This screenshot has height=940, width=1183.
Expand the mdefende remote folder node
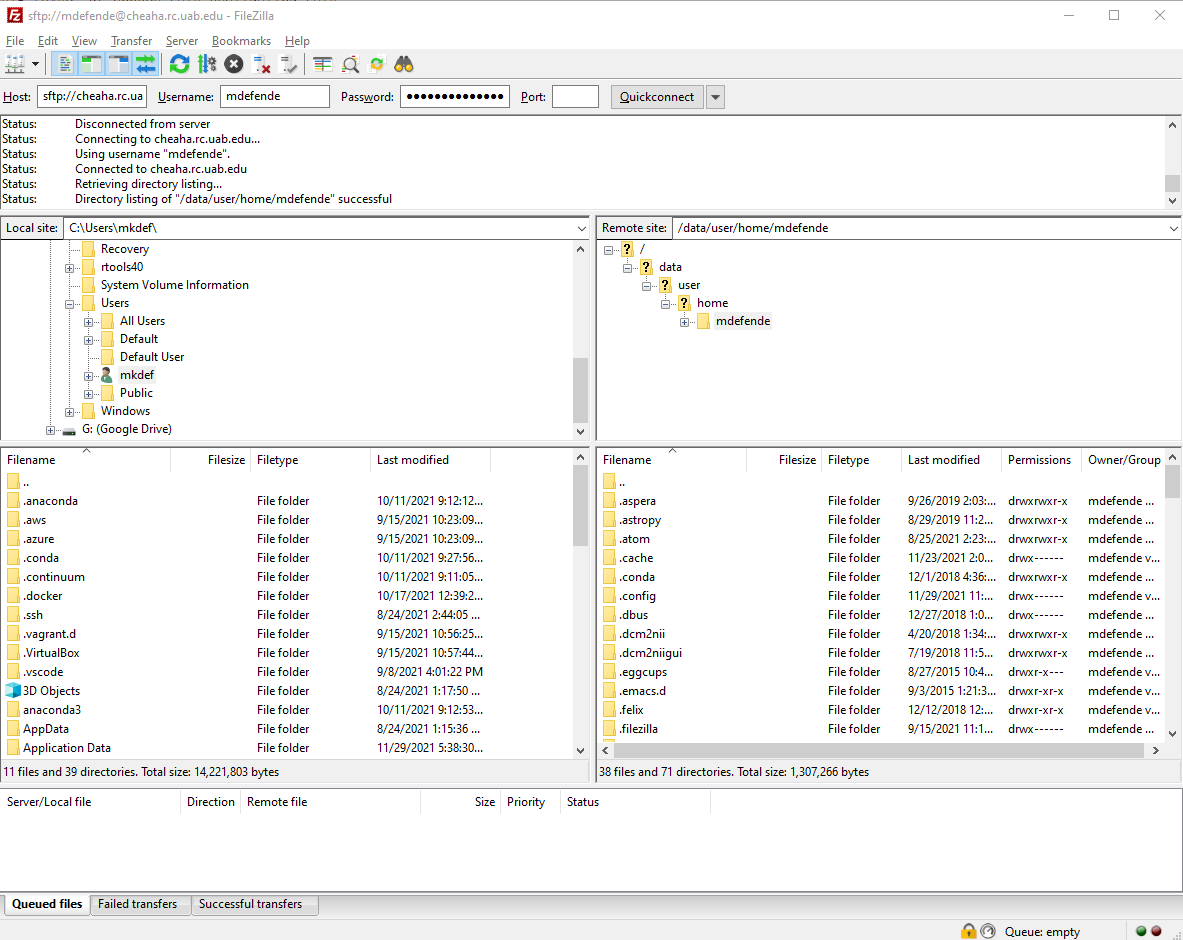click(685, 322)
